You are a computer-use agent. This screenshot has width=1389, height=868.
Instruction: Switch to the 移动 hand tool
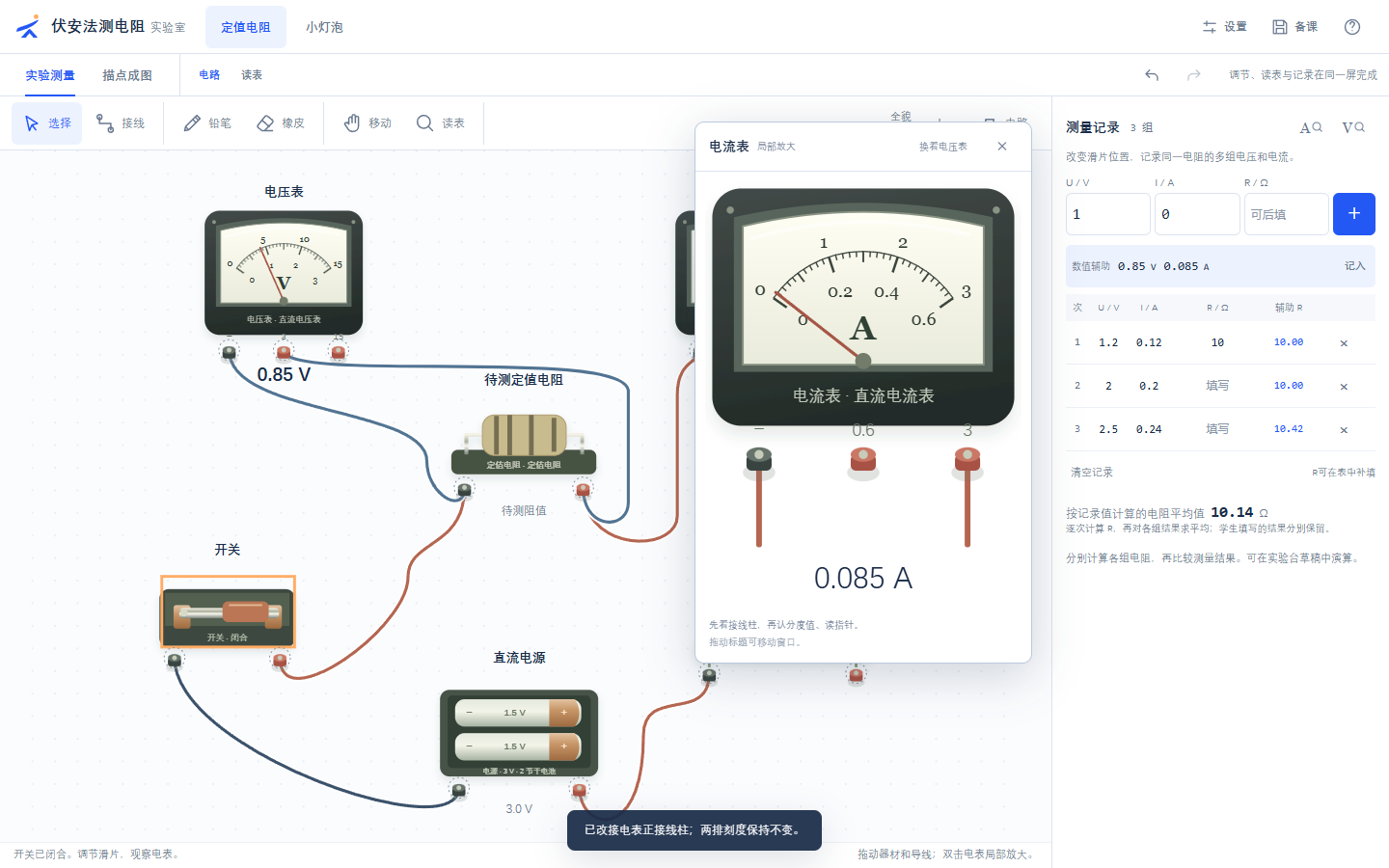(368, 123)
